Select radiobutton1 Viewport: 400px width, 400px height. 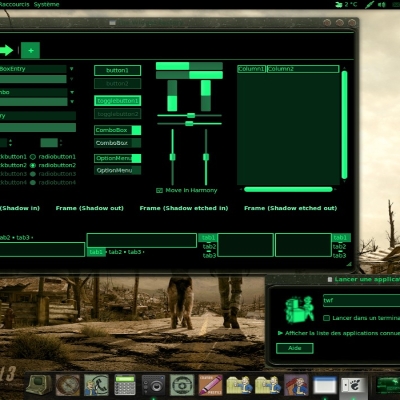pos(53,157)
